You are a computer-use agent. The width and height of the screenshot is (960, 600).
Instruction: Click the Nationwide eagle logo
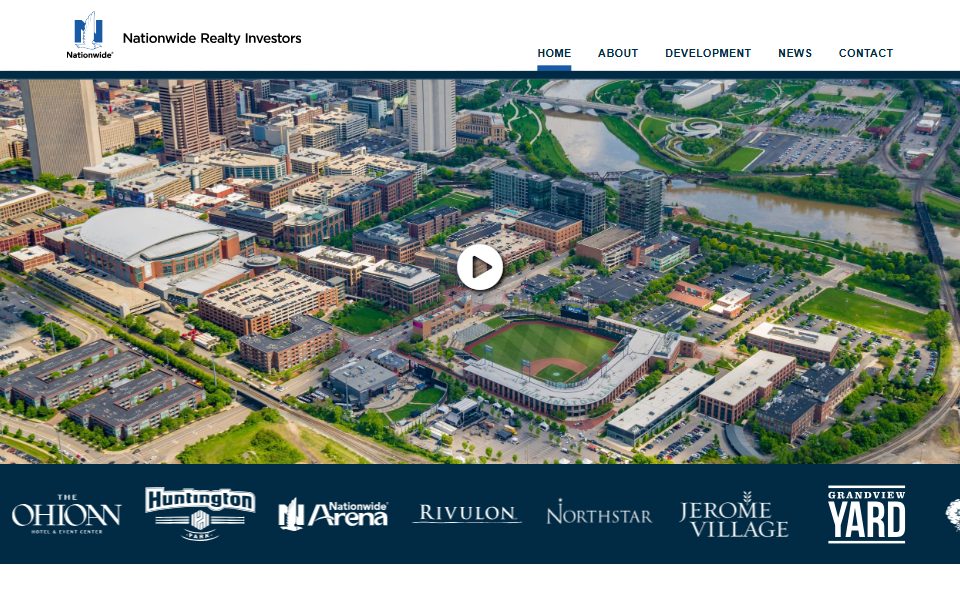pos(89,35)
